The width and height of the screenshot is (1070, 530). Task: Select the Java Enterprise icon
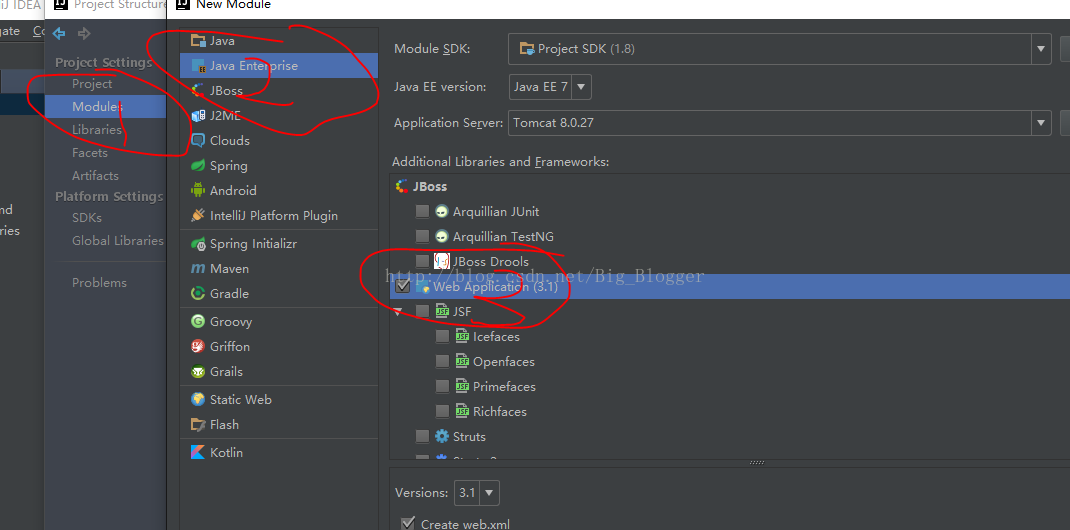[198, 66]
